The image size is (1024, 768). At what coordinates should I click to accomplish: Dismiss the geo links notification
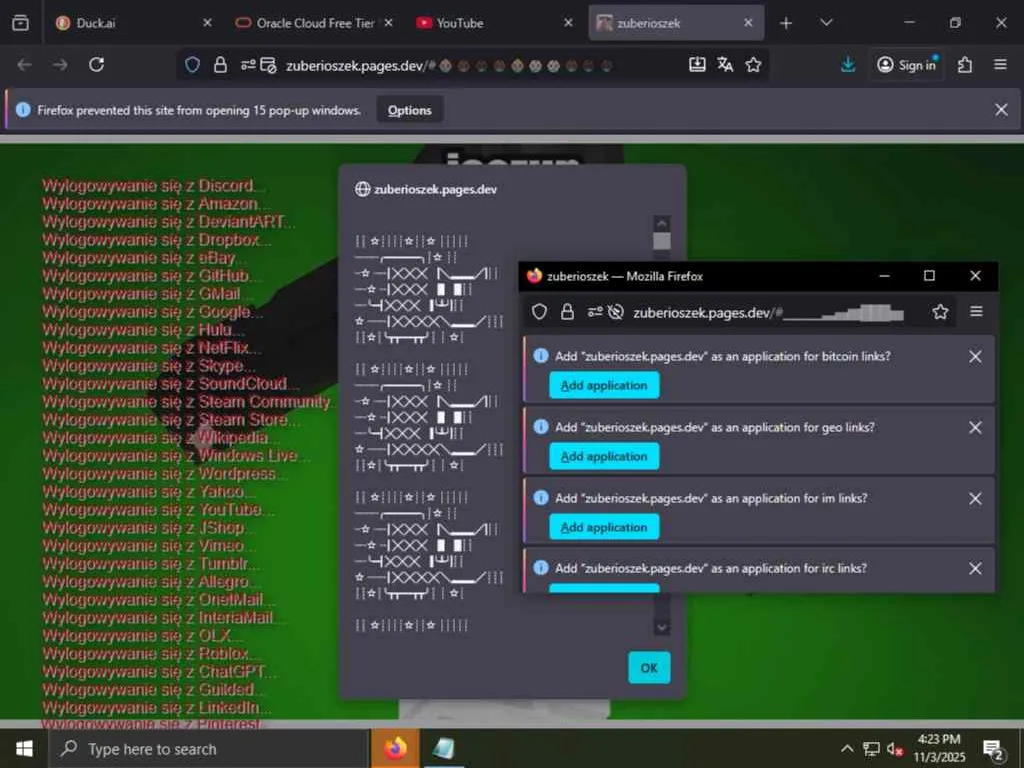(975, 428)
